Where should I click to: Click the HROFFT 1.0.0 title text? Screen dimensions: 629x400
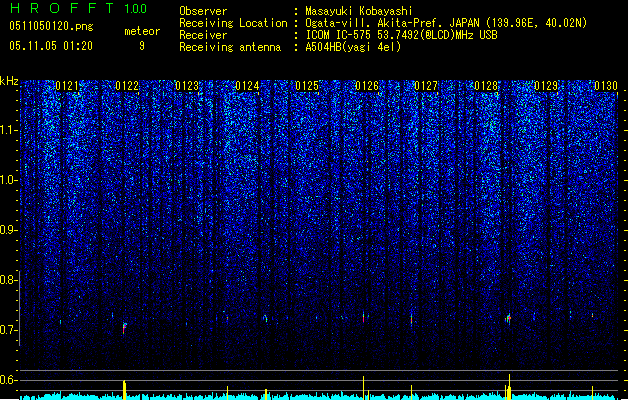(x=78, y=8)
